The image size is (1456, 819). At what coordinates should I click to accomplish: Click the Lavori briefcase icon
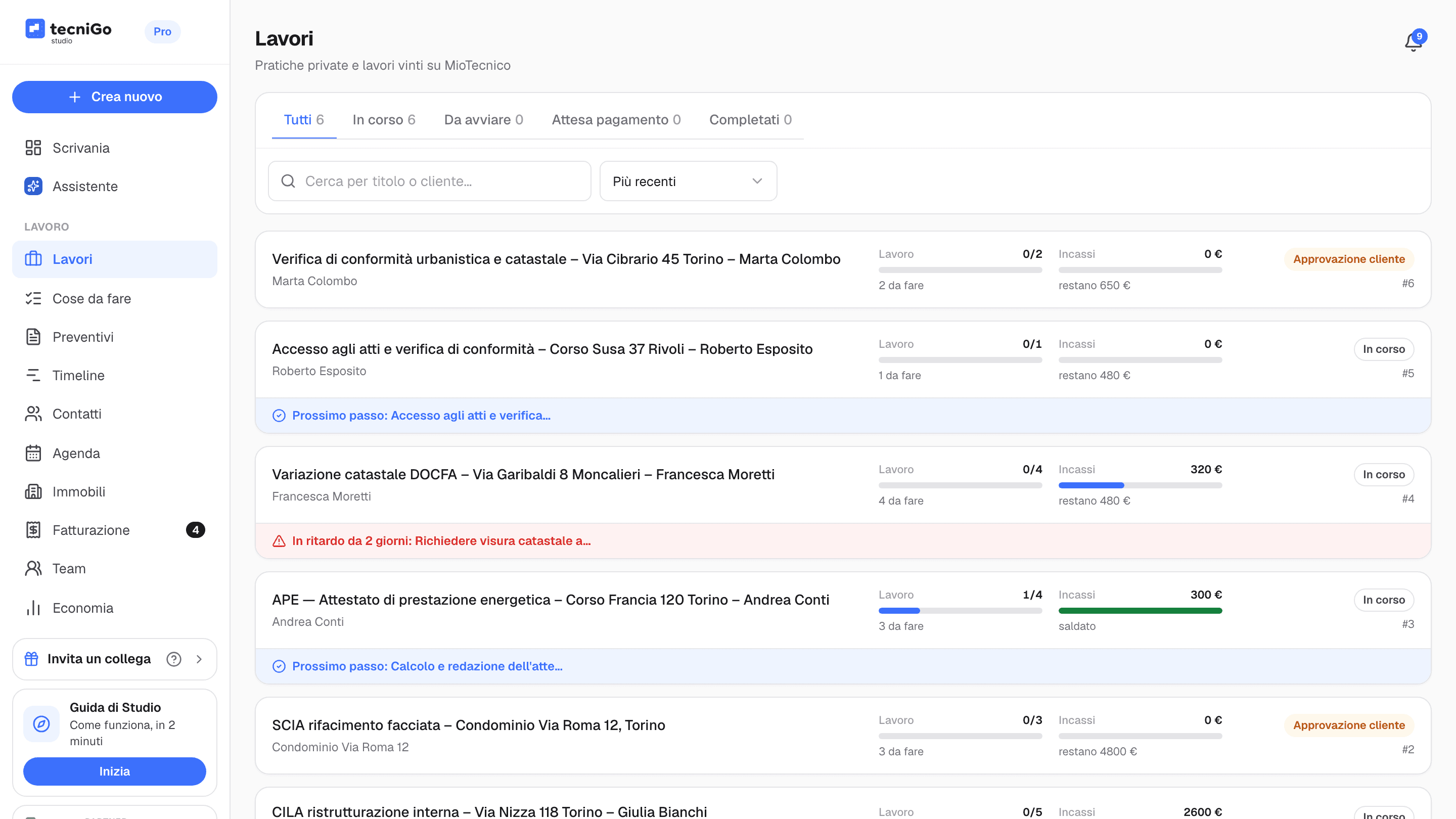pyautogui.click(x=33, y=259)
